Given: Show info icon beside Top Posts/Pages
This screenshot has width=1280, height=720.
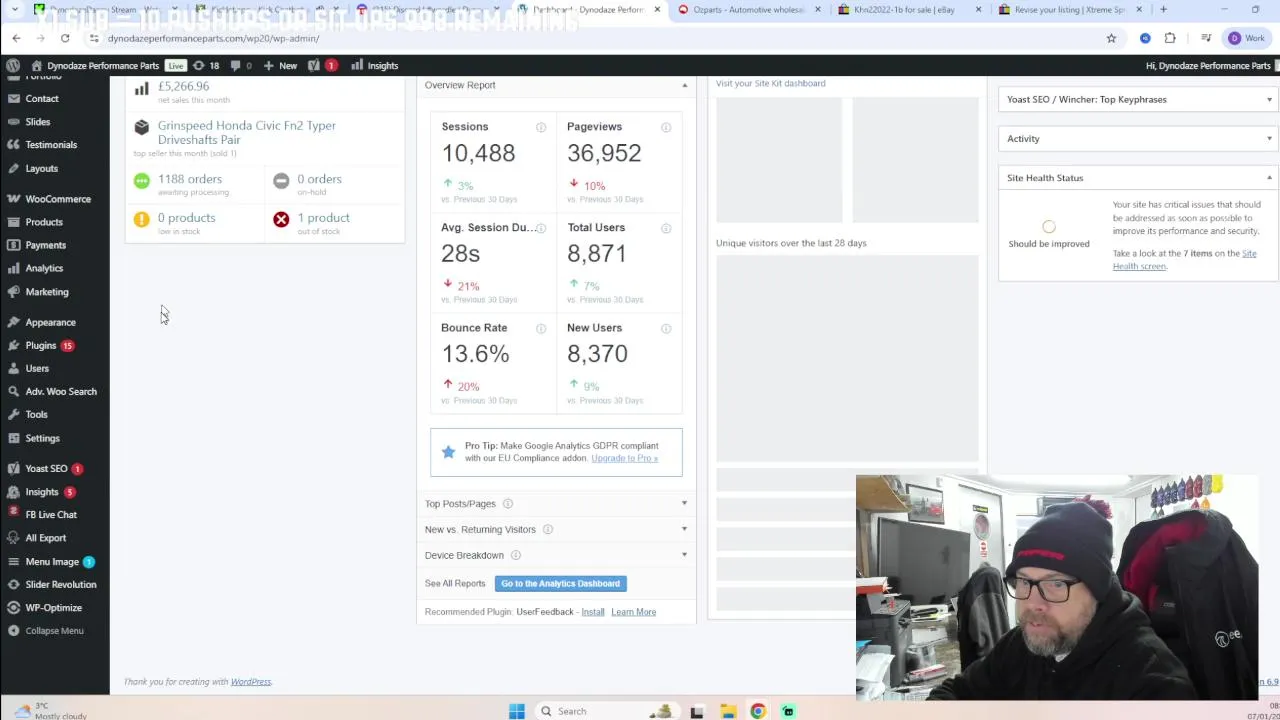Looking at the screenshot, I should coord(508,504).
